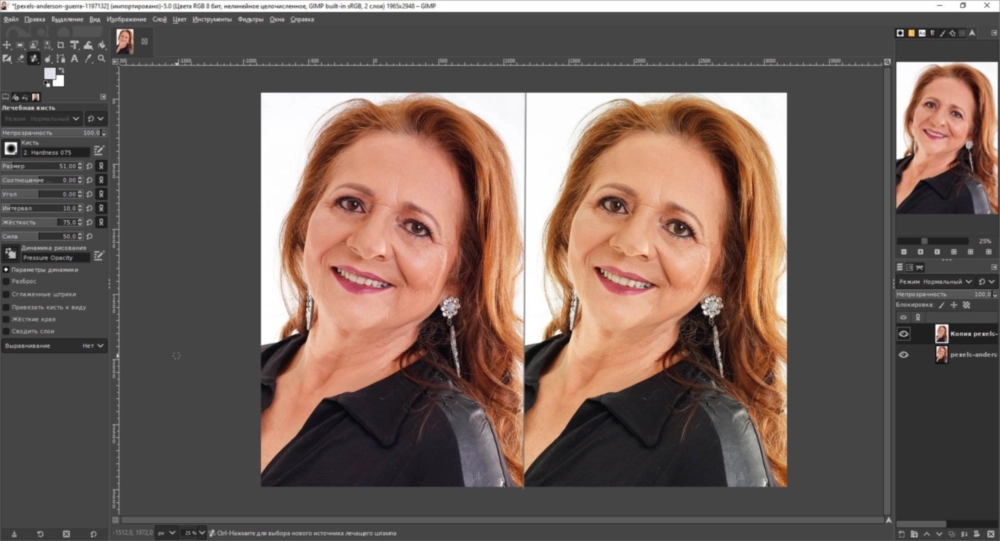
Task: Open the Изображение menu
Action: [126, 19]
